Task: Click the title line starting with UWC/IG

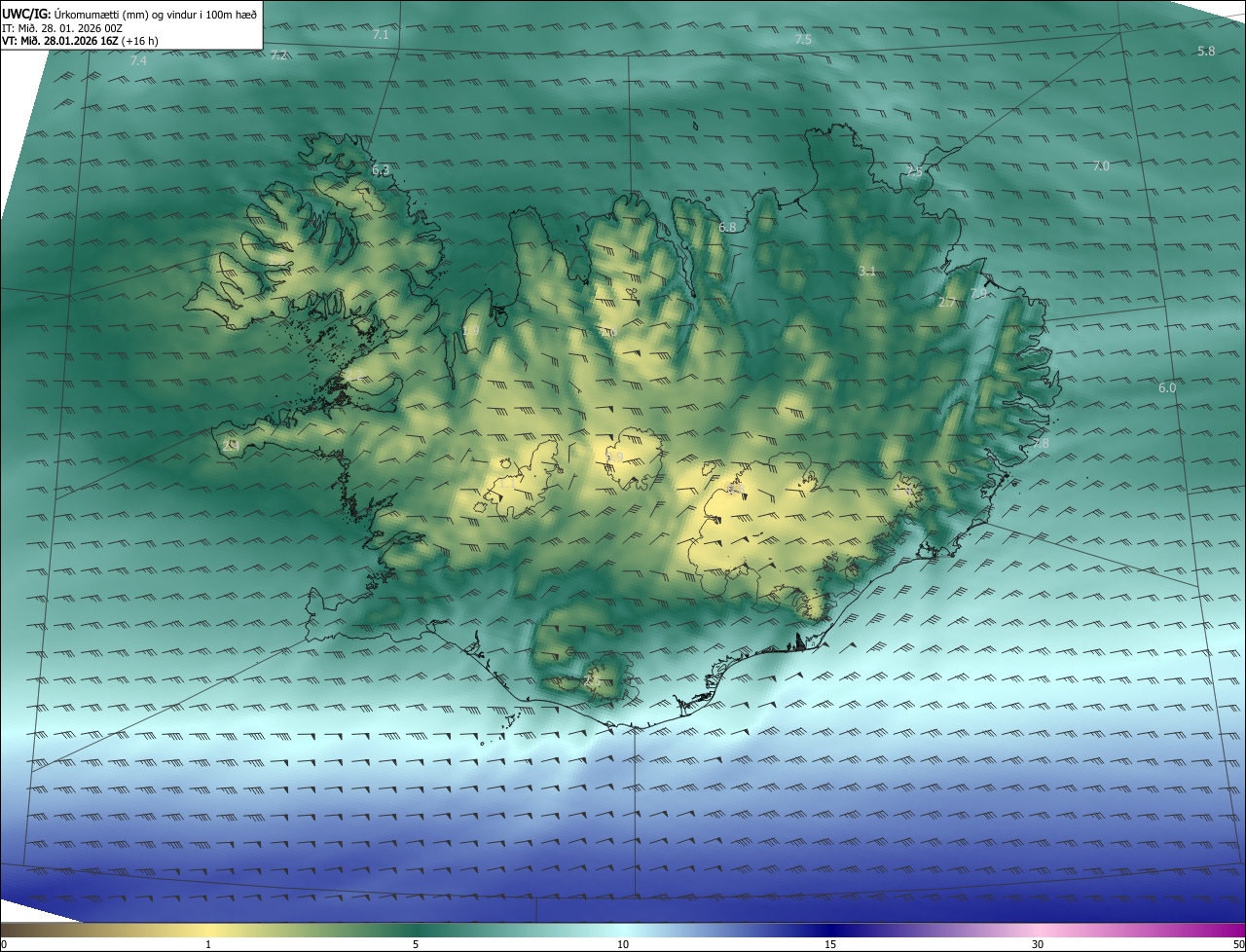Action: point(129,14)
